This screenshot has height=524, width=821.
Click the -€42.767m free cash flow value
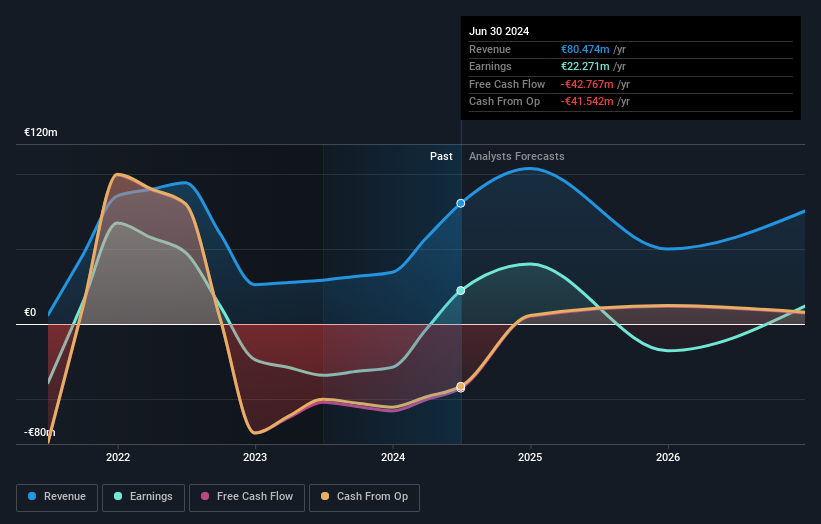(587, 84)
